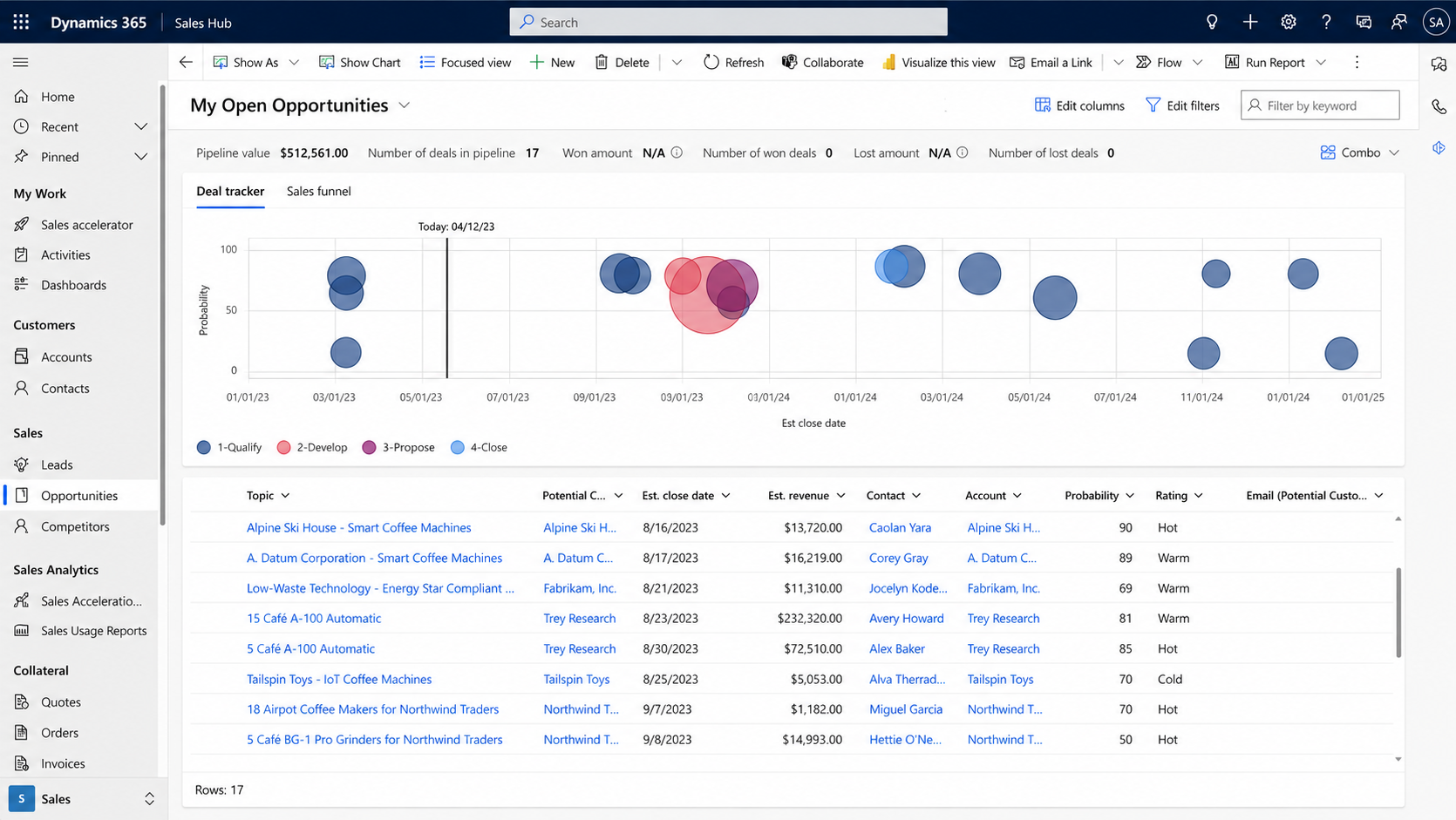The image size is (1456, 820).
Task: Switch to the Sales funnel tab
Action: point(319,191)
